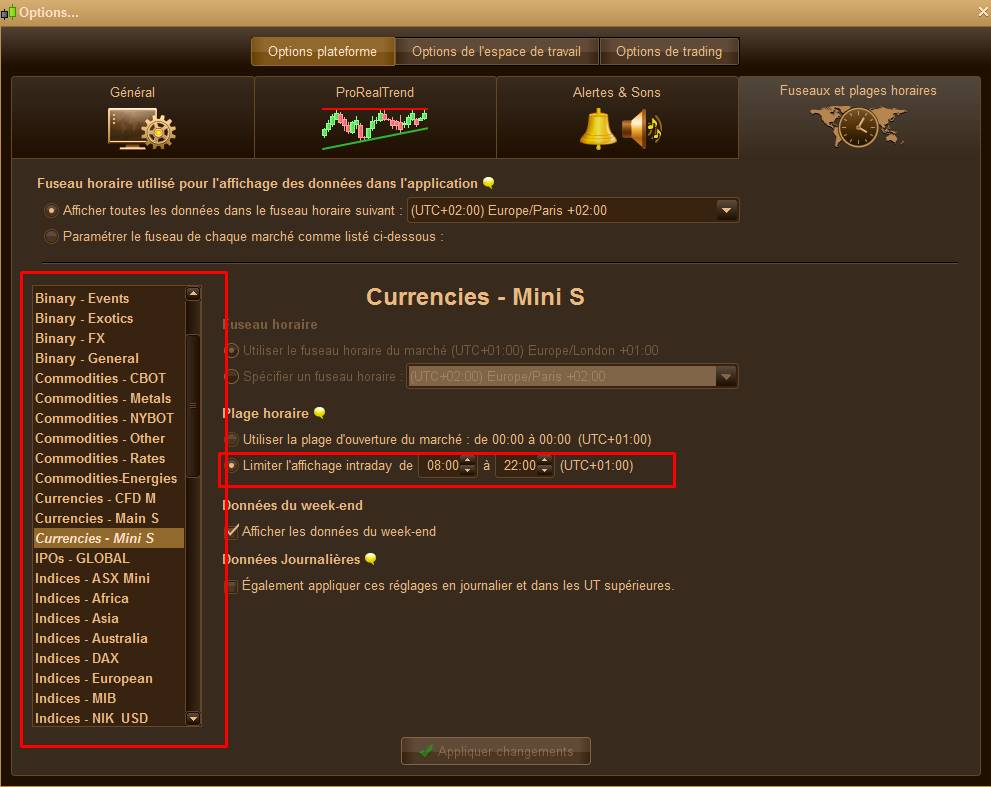This screenshot has width=991, height=787.
Task: Click the speaker icon under Alertes & Sons
Action: [641, 129]
